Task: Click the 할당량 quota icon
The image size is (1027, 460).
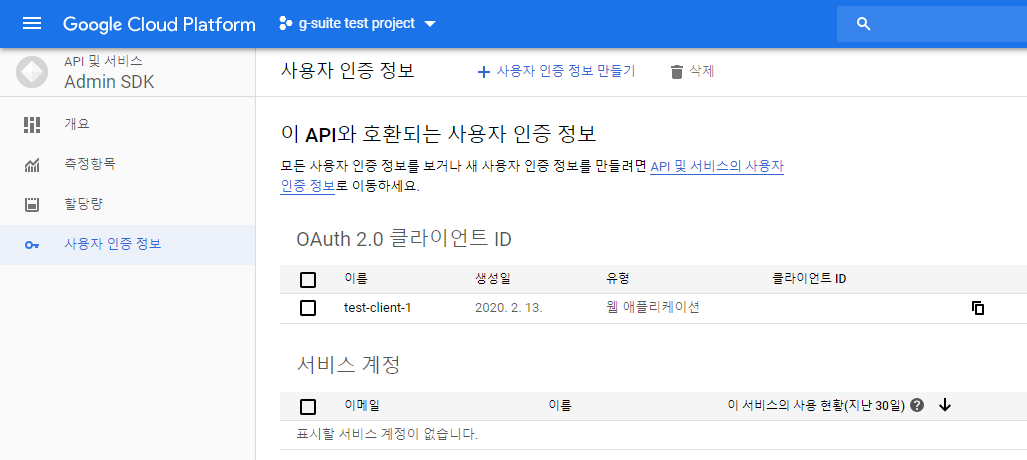Action: pyautogui.click(x=31, y=205)
